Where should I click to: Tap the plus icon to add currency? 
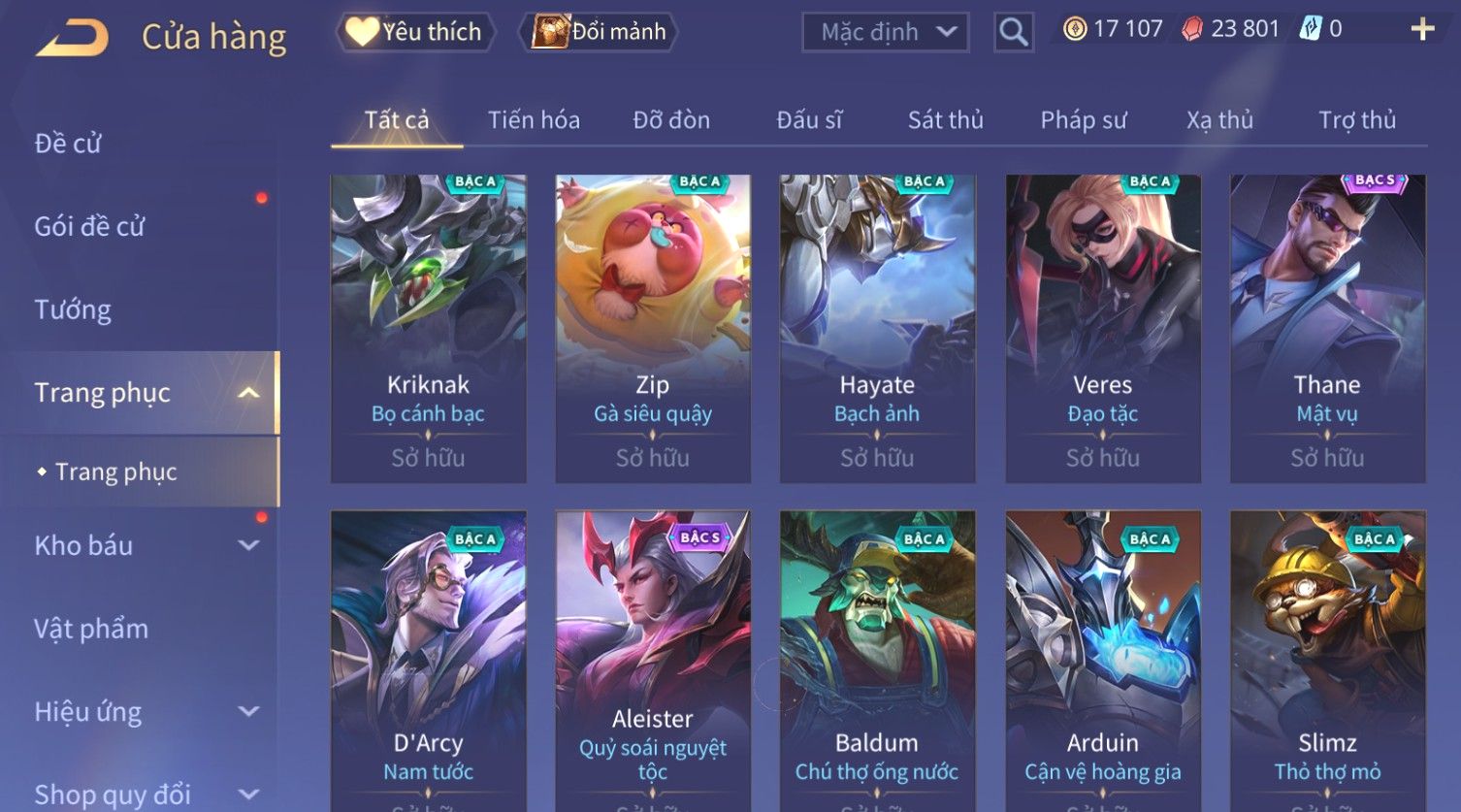tap(1422, 30)
